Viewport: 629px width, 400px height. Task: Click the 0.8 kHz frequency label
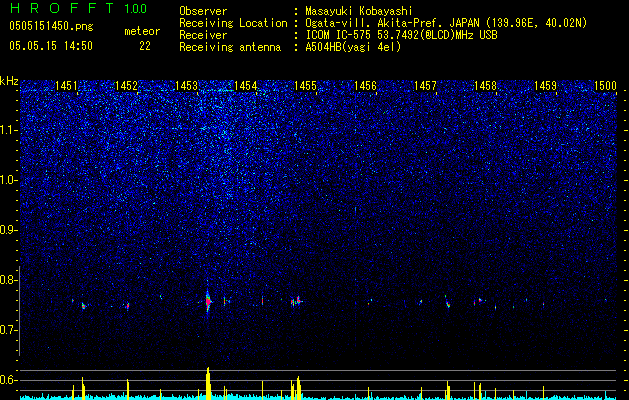point(8,280)
